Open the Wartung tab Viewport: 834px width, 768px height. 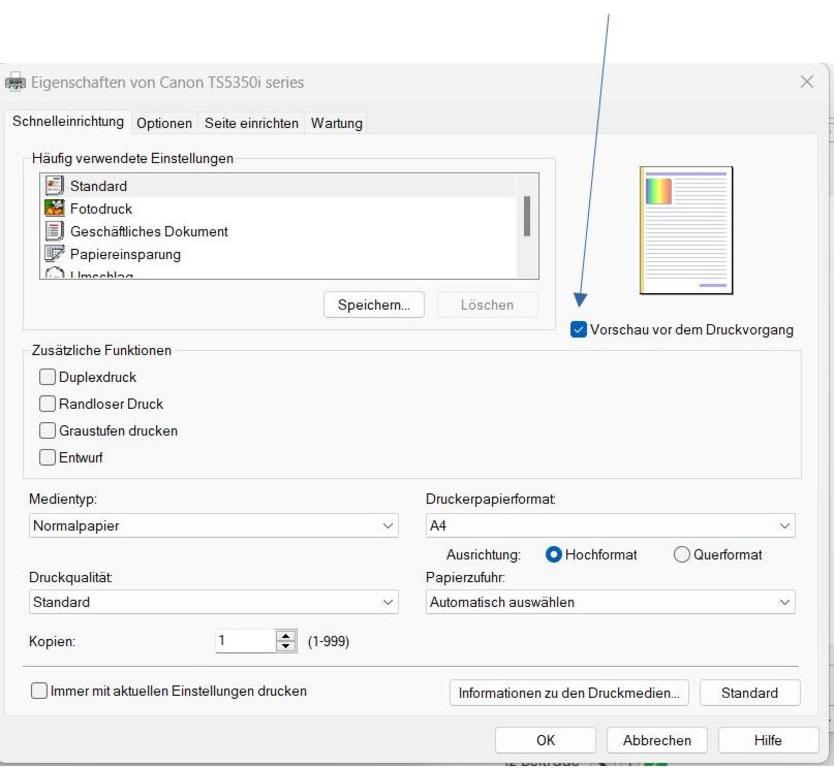coord(337,123)
